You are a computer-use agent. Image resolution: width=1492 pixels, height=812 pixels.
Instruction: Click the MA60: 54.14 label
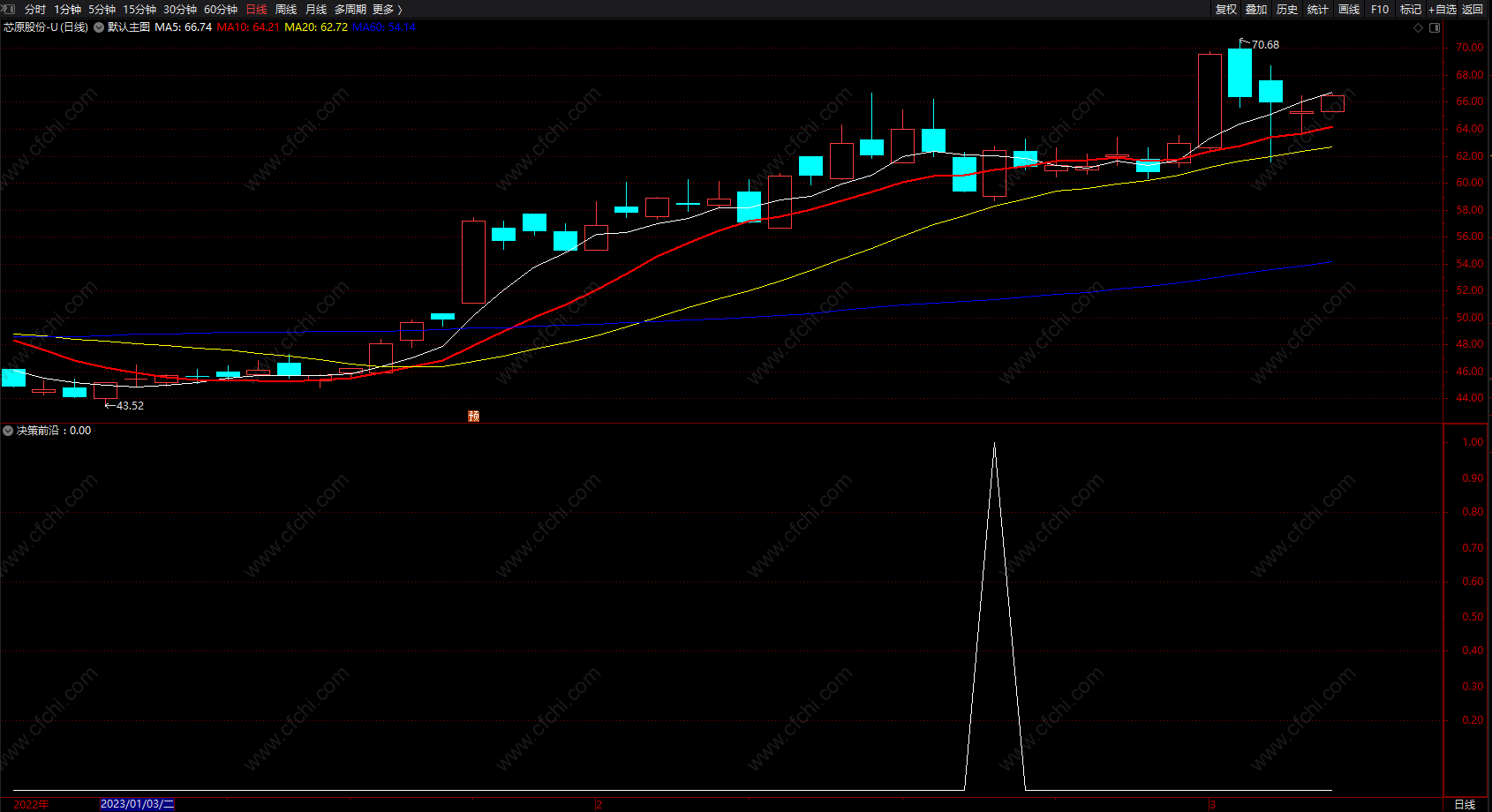[384, 27]
